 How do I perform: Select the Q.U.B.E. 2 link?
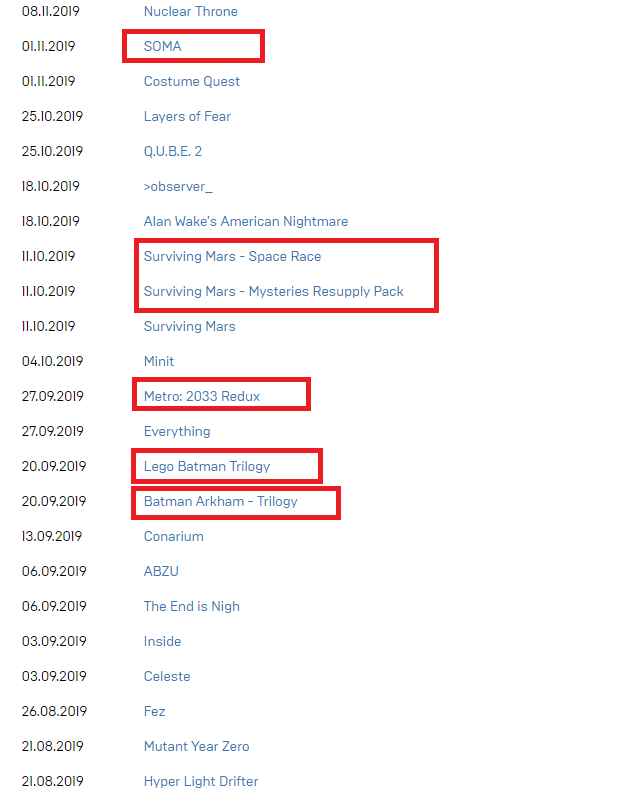click(x=173, y=151)
